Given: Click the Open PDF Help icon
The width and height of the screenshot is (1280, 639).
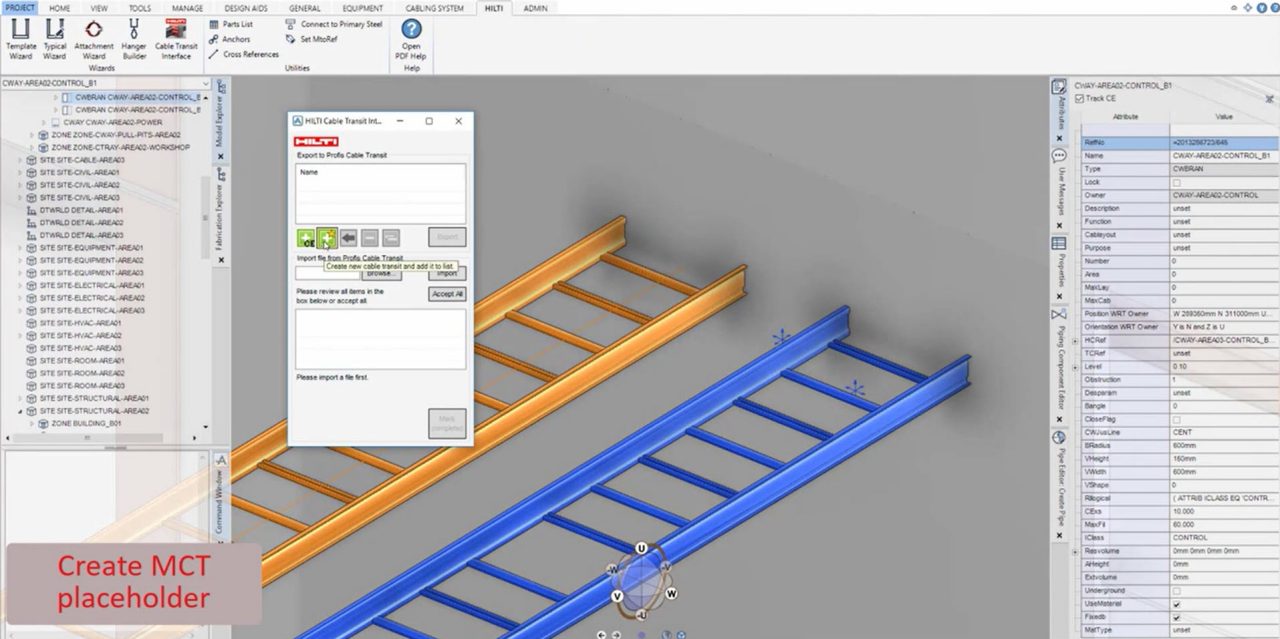Looking at the screenshot, I should point(411,38).
